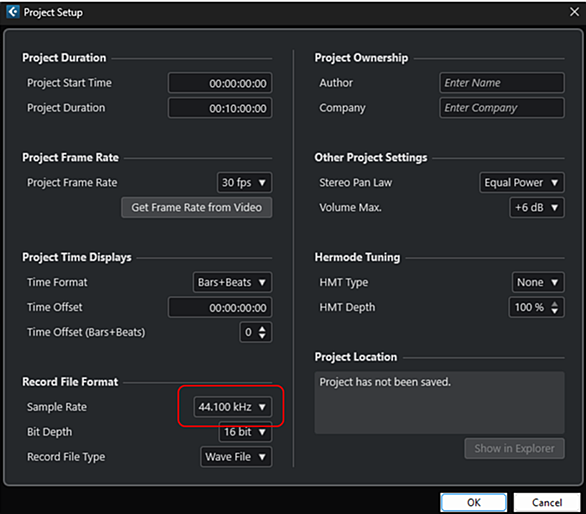Expand the Record File Type dropdown
The height and width of the screenshot is (514, 586).
(x=236, y=457)
